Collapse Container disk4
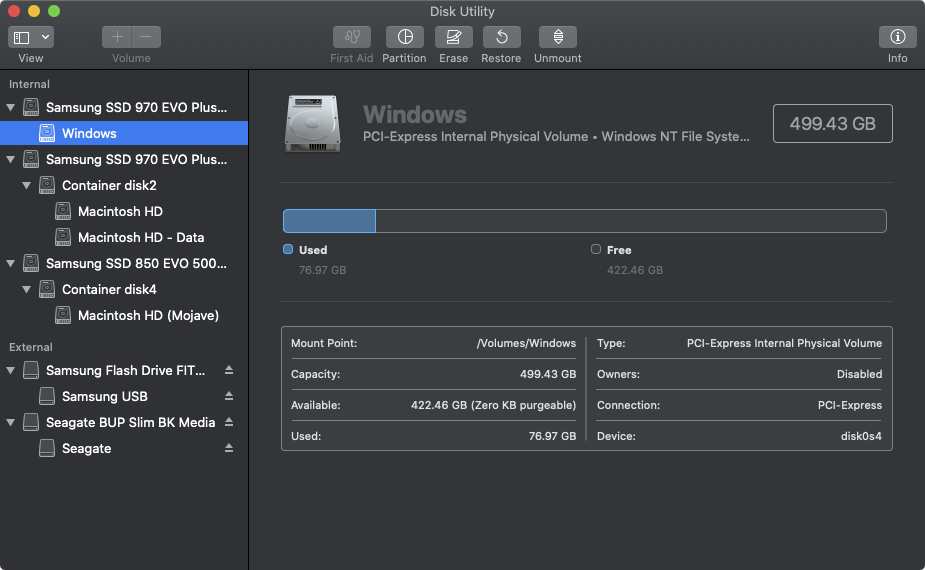This screenshot has width=925, height=570. pyautogui.click(x=27, y=289)
